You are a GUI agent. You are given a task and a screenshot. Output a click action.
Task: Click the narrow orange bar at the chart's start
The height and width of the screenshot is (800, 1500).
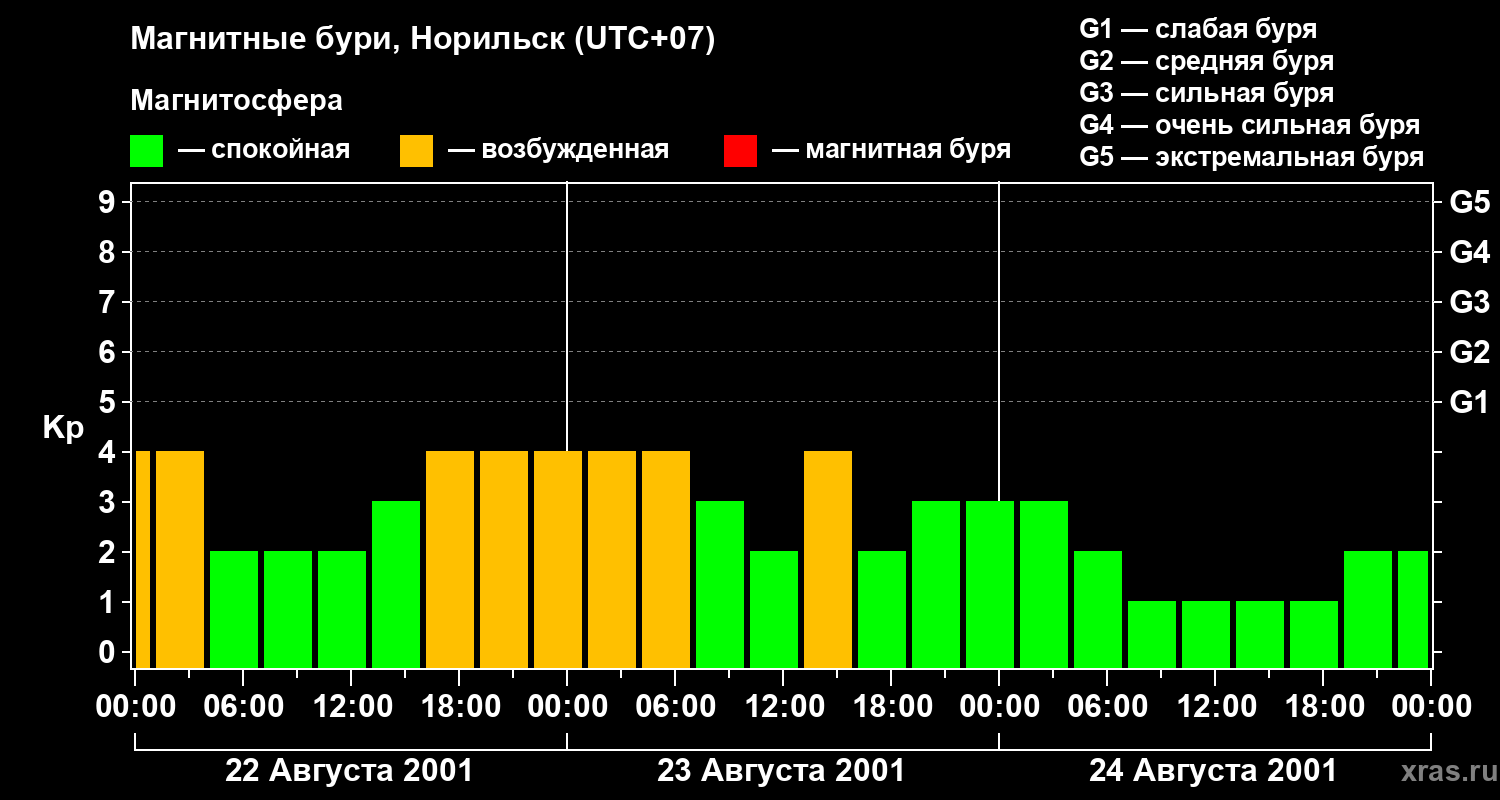point(142,559)
